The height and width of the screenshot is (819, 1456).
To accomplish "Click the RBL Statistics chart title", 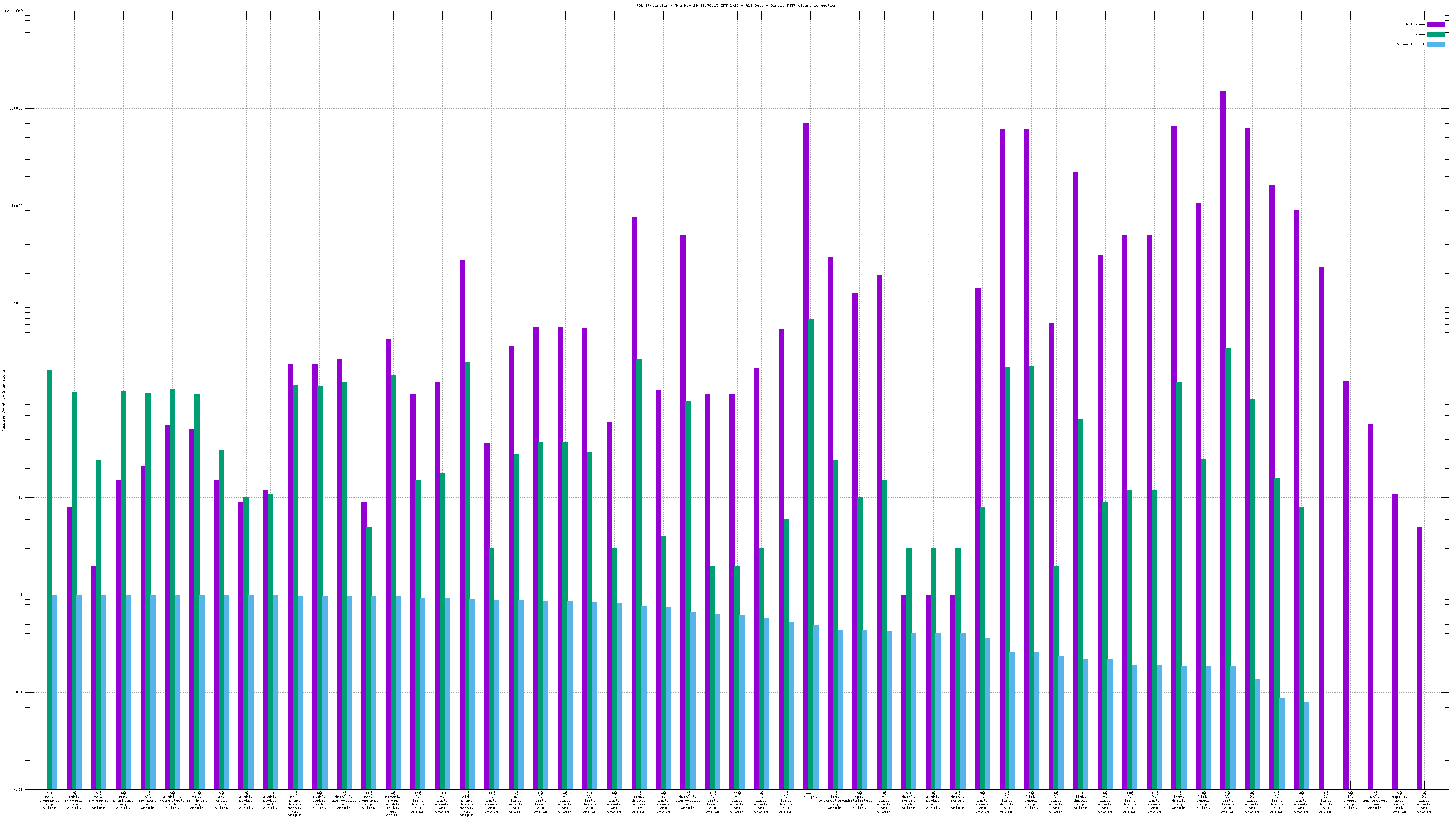I will tap(736, 5).
